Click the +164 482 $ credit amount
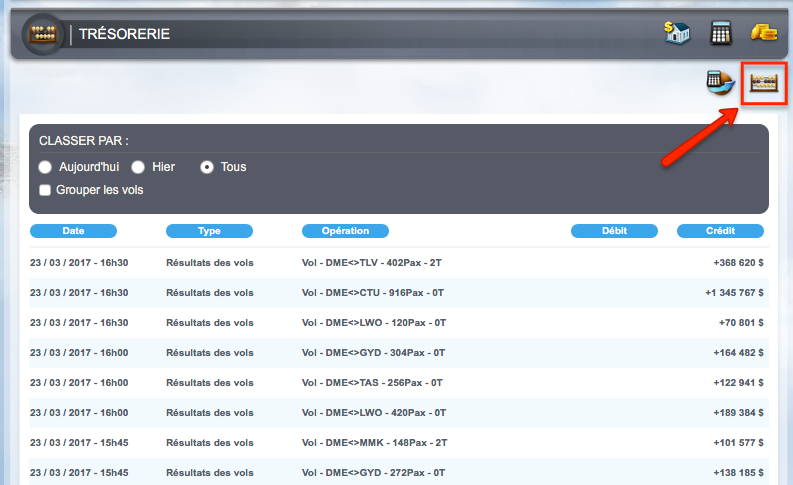793x485 pixels. pos(738,353)
